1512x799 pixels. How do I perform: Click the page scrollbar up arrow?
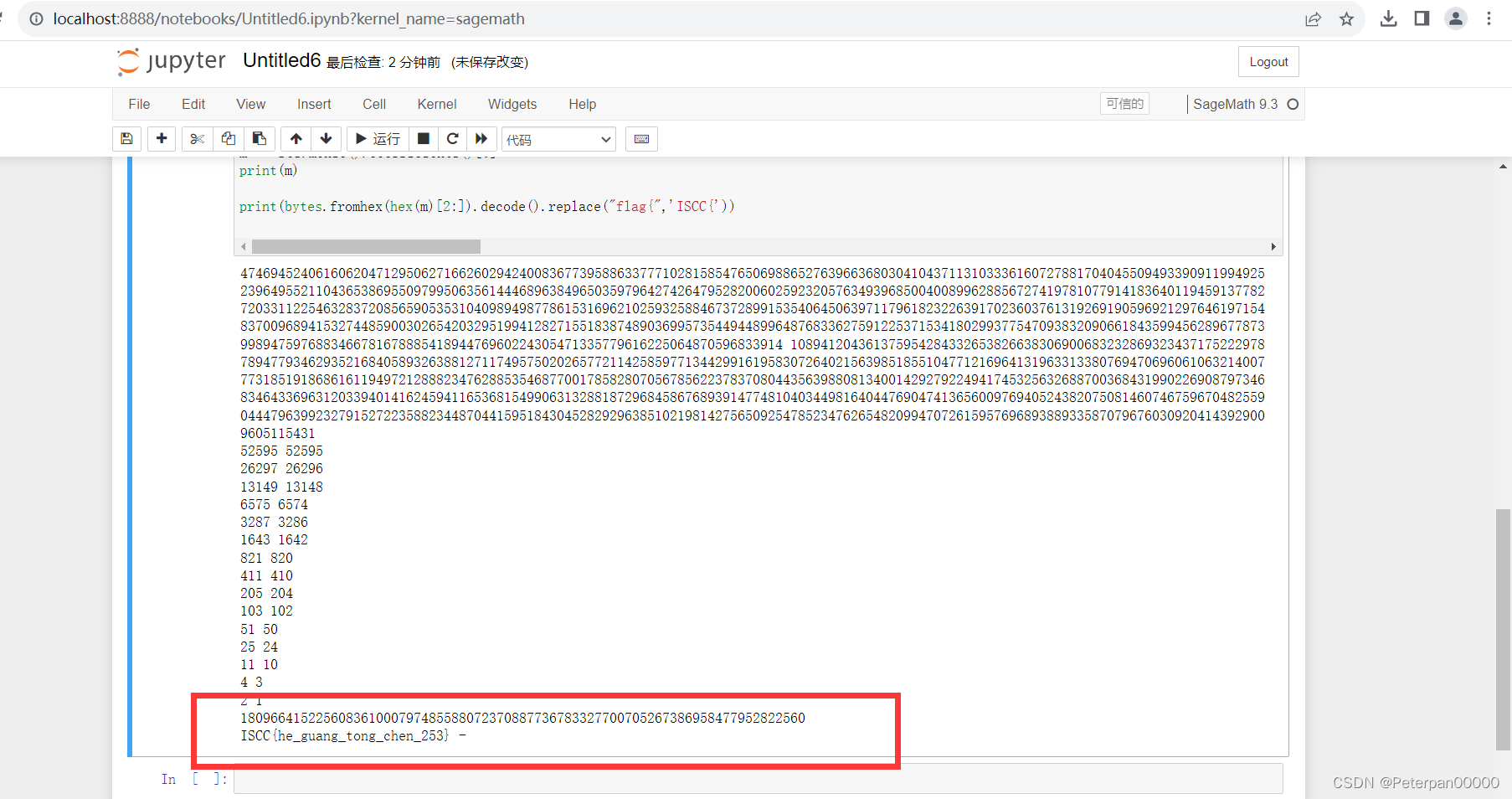tap(1504, 167)
